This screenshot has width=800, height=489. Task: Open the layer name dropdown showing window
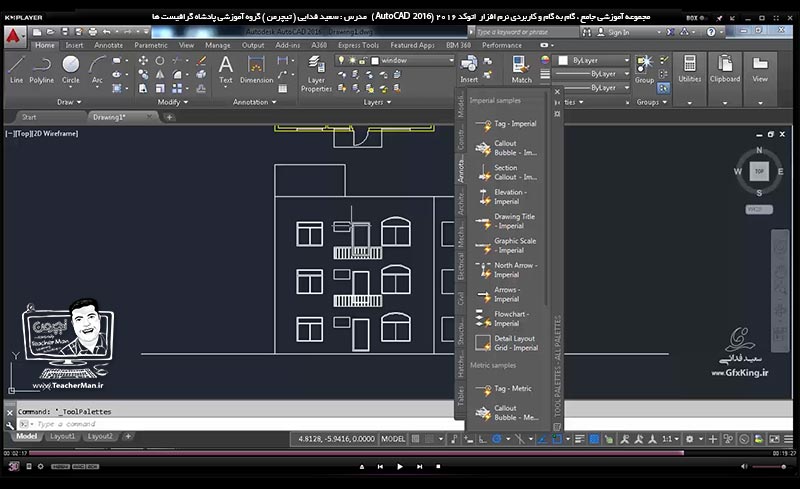pyautogui.click(x=395, y=61)
